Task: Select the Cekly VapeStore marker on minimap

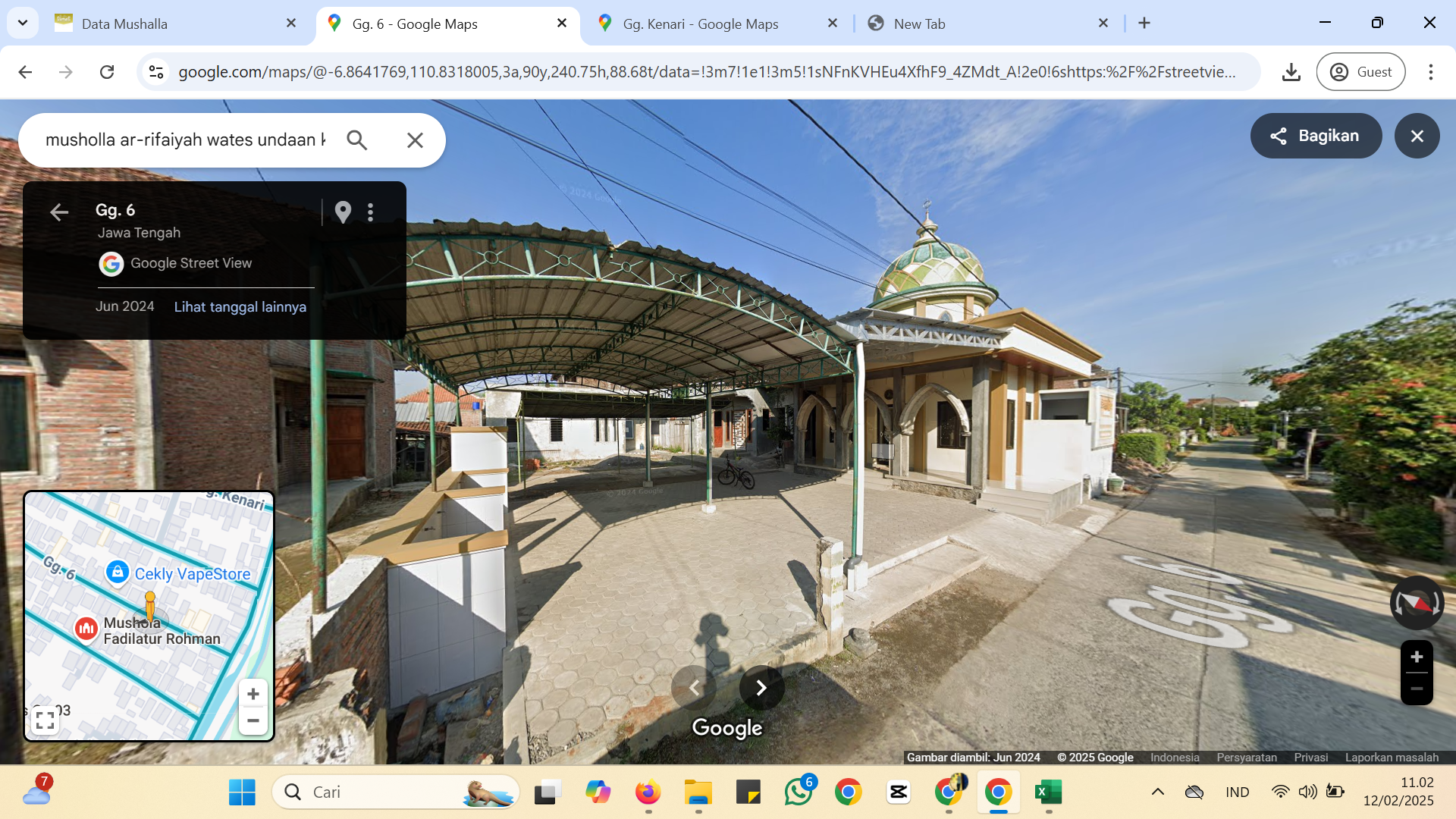Action: pyautogui.click(x=117, y=573)
